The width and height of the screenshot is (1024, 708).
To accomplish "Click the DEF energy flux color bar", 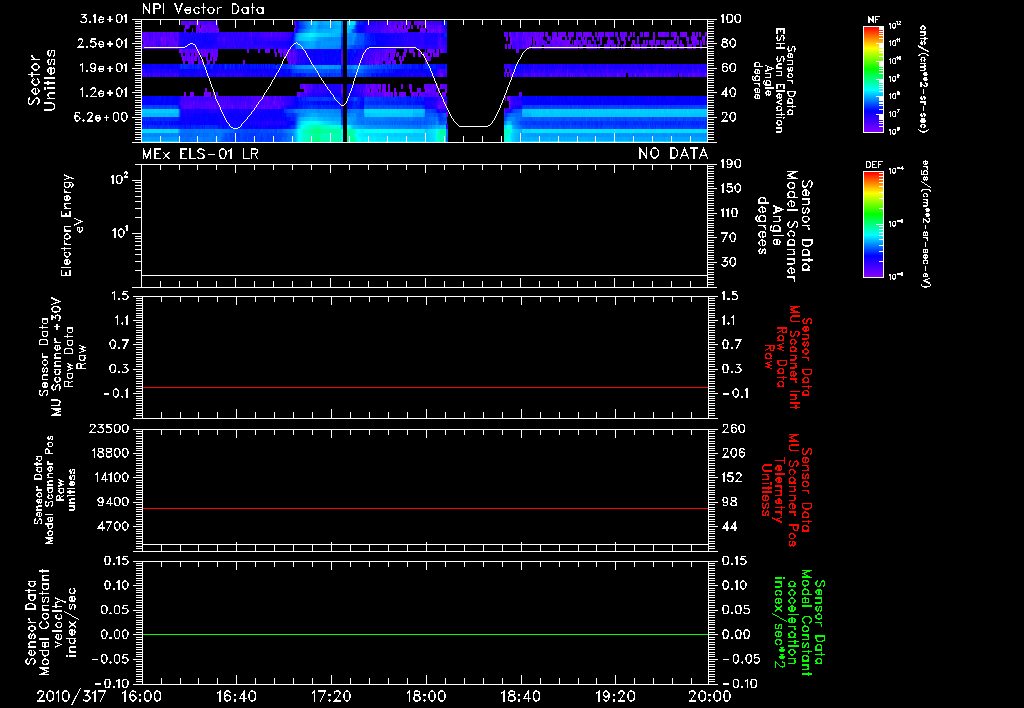I will [873, 224].
